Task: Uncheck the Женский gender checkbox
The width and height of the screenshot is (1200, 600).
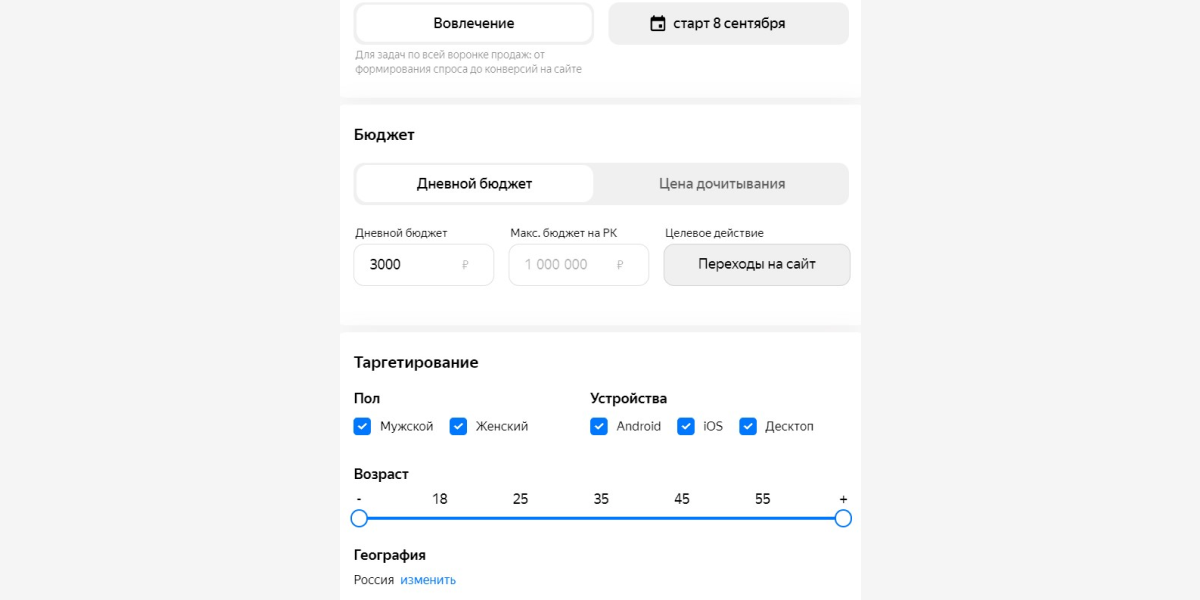Action: [458, 426]
